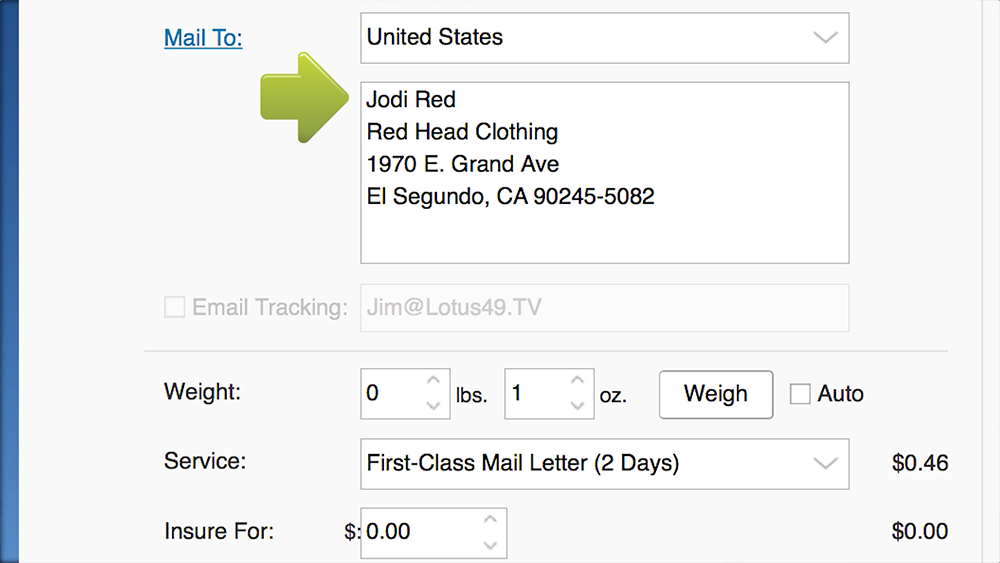The width and height of the screenshot is (1000, 563).
Task: Select the First-Class Mail Letter service field
Action: pyautogui.click(x=604, y=464)
